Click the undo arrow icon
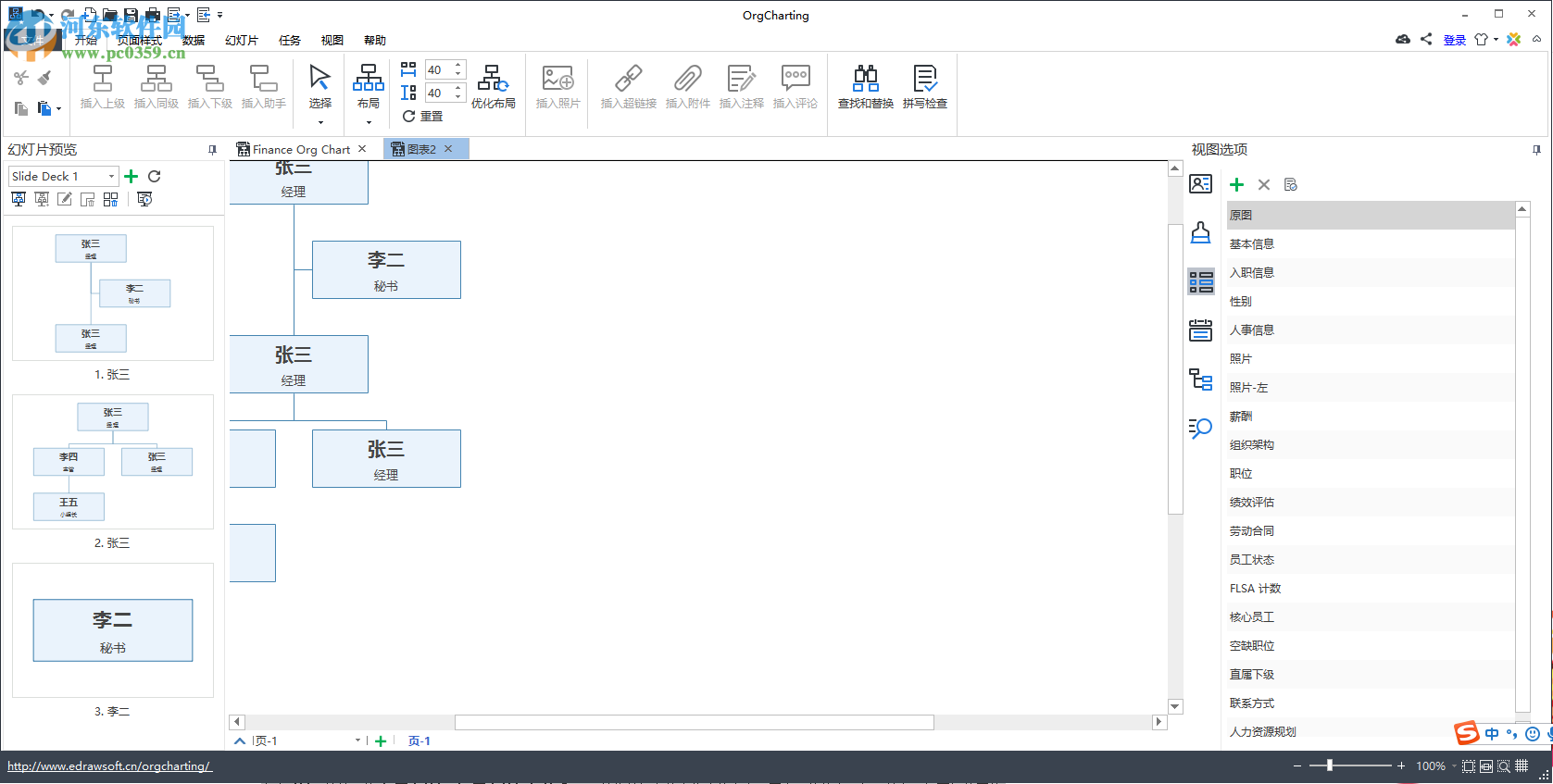 pos(39,15)
